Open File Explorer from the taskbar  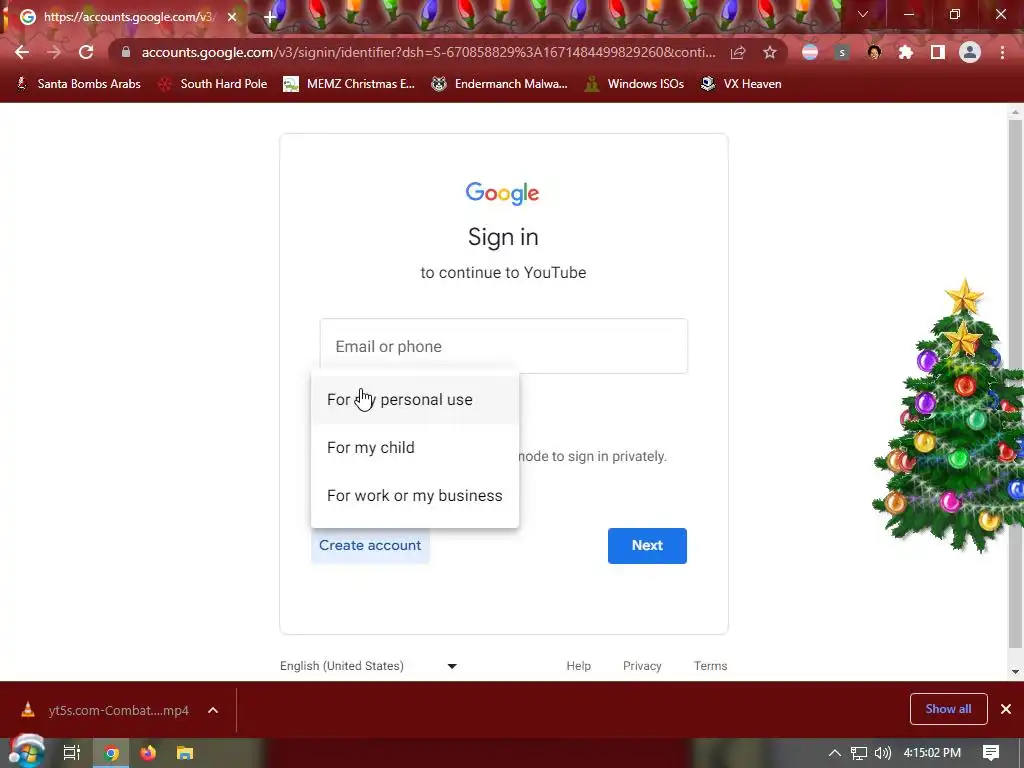click(x=185, y=753)
